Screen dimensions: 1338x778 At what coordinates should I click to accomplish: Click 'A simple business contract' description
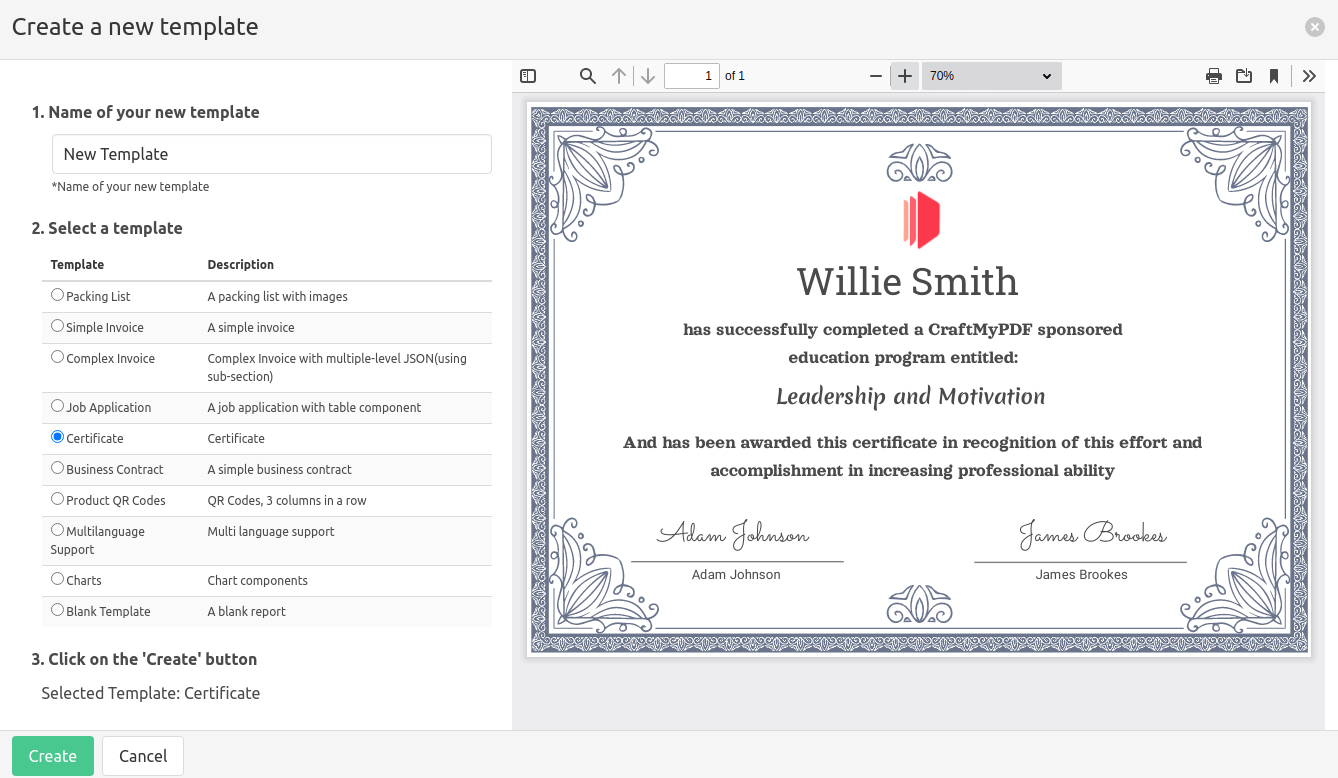click(x=280, y=469)
